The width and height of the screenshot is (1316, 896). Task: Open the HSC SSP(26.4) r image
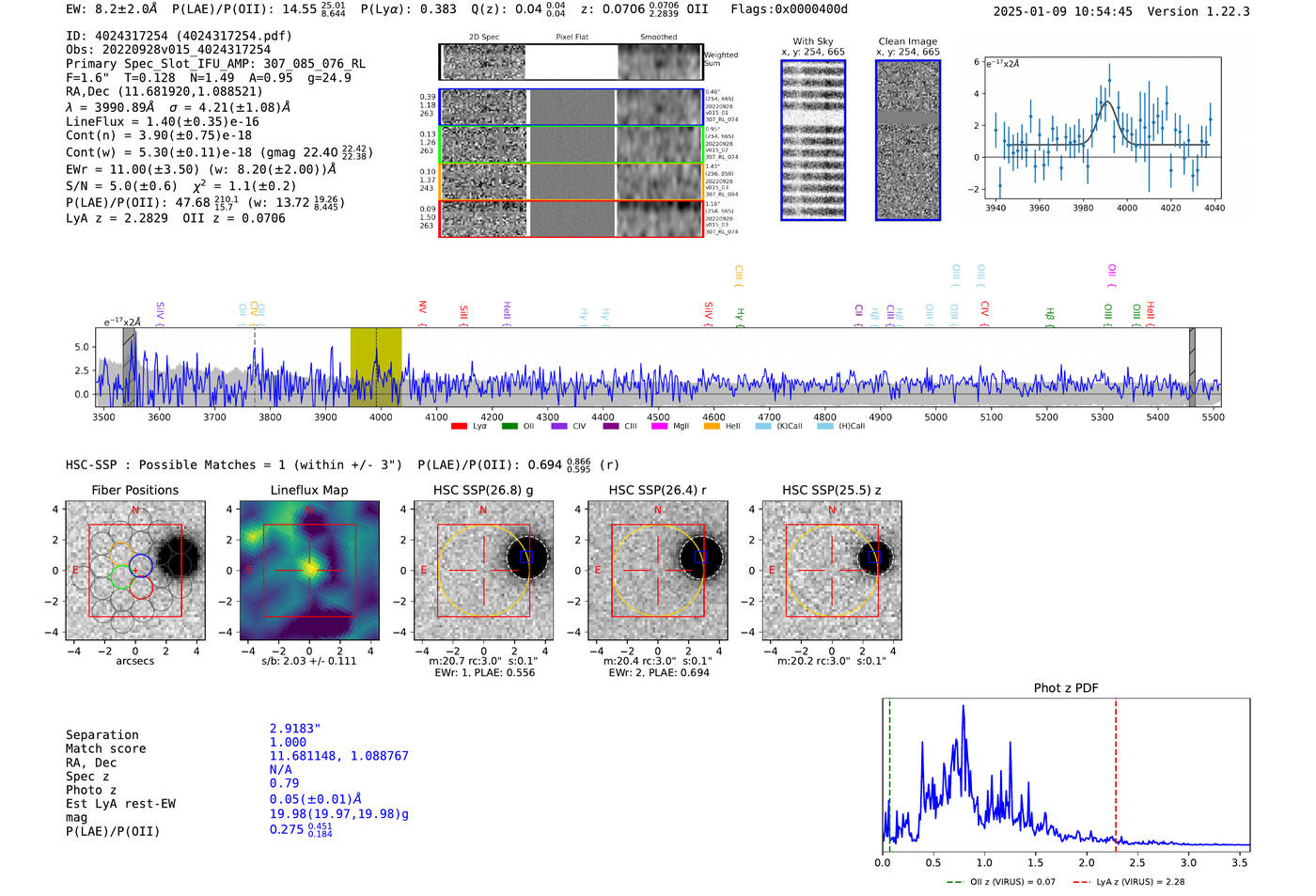tap(657, 571)
